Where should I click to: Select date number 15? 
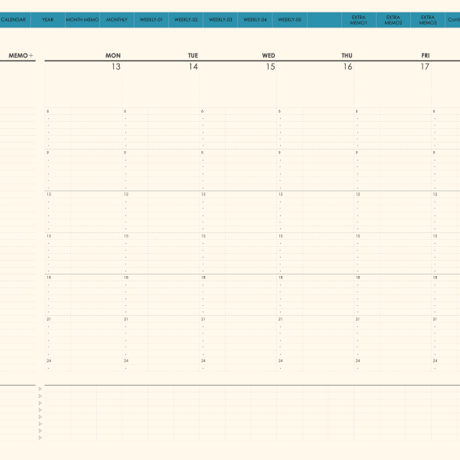[271, 67]
